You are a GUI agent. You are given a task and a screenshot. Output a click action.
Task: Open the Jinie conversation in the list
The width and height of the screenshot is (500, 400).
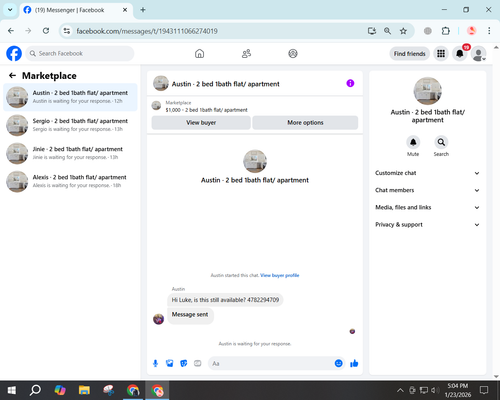pyautogui.click(x=70, y=153)
